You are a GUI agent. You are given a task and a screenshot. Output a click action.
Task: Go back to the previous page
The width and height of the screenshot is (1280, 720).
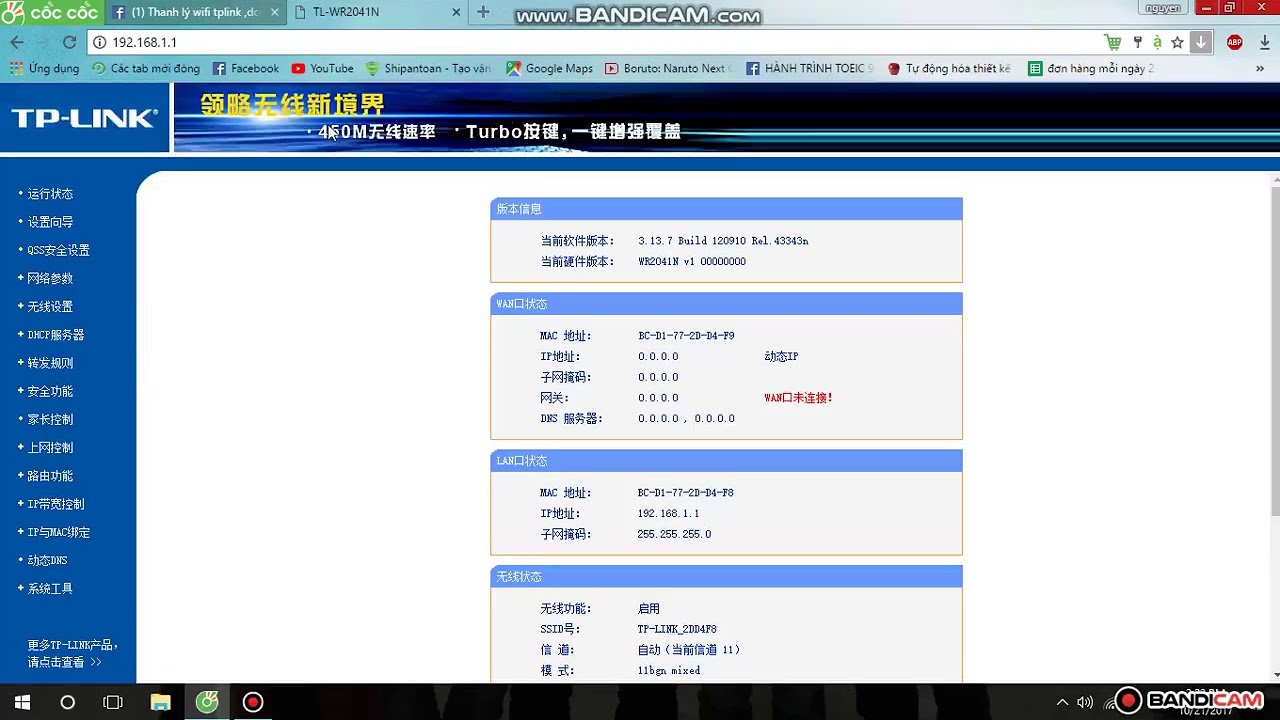16,42
